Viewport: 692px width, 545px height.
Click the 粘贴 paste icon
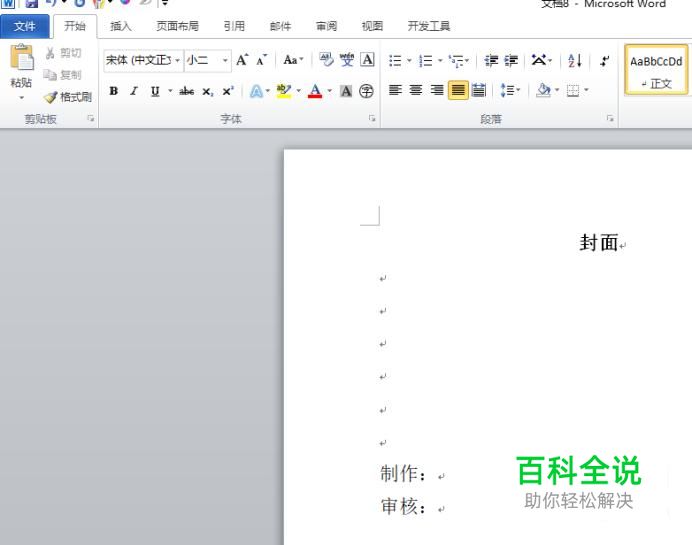[x=22, y=57]
